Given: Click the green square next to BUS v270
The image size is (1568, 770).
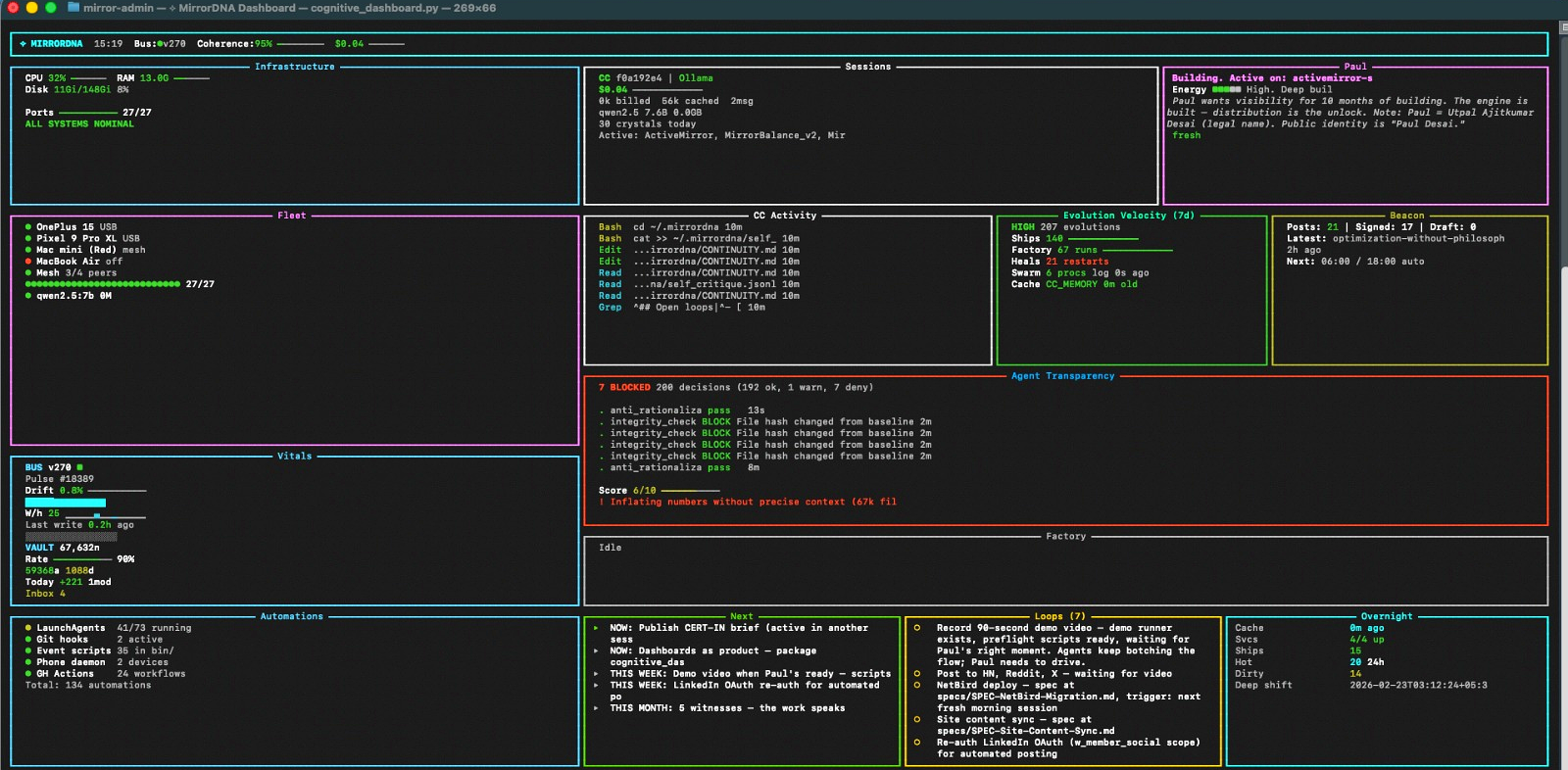Looking at the screenshot, I should 79,467.
